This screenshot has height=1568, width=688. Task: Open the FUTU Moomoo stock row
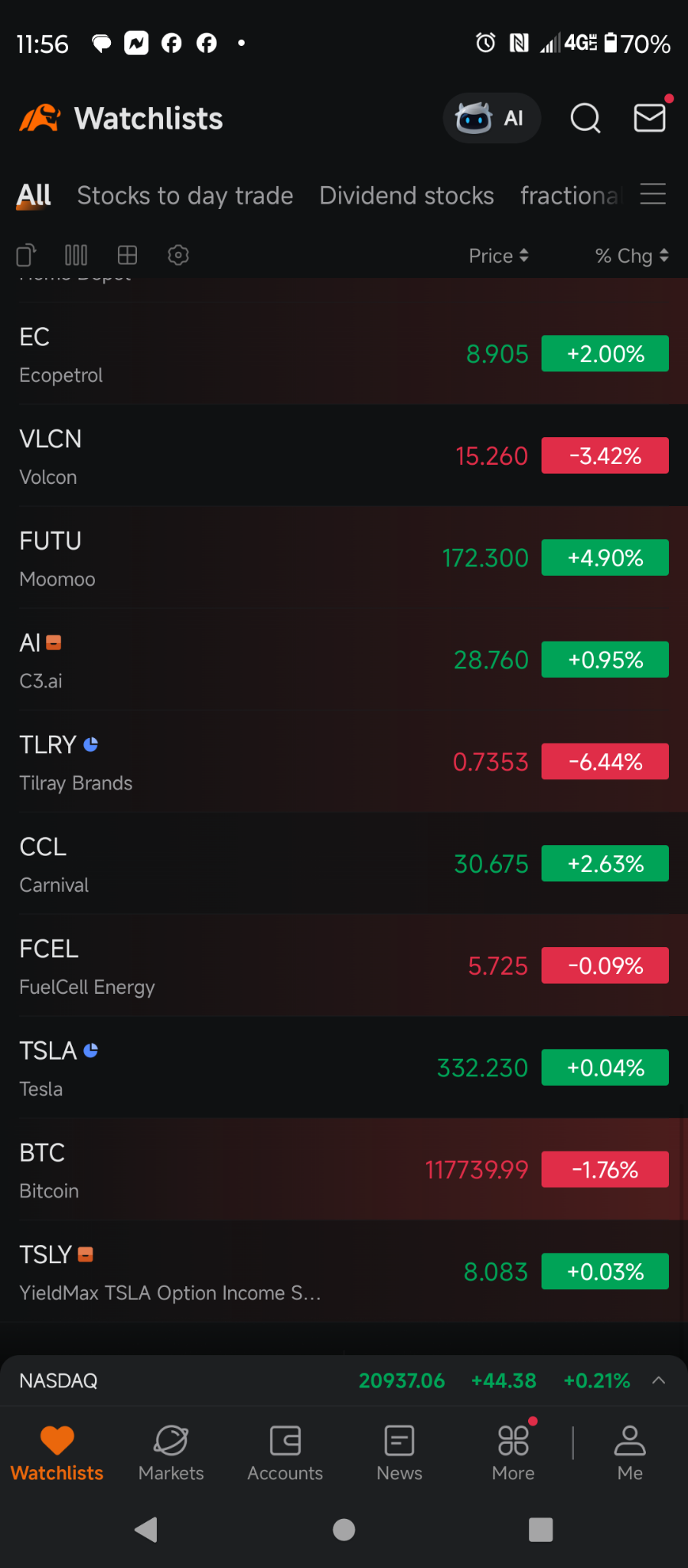point(344,558)
